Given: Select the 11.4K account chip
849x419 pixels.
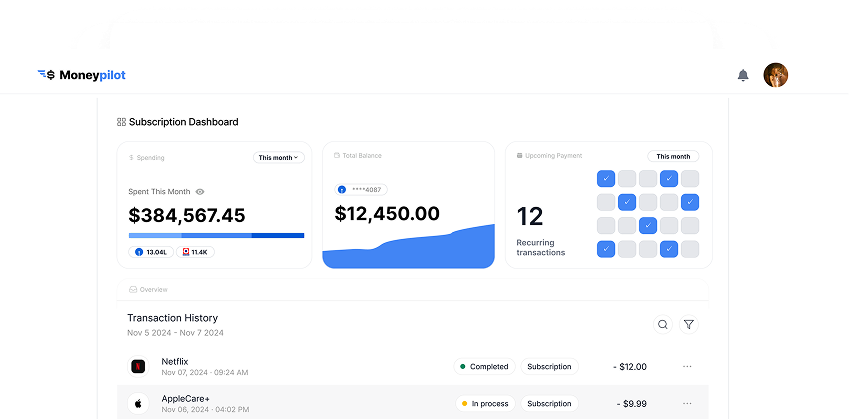Looking at the screenshot, I should (195, 252).
